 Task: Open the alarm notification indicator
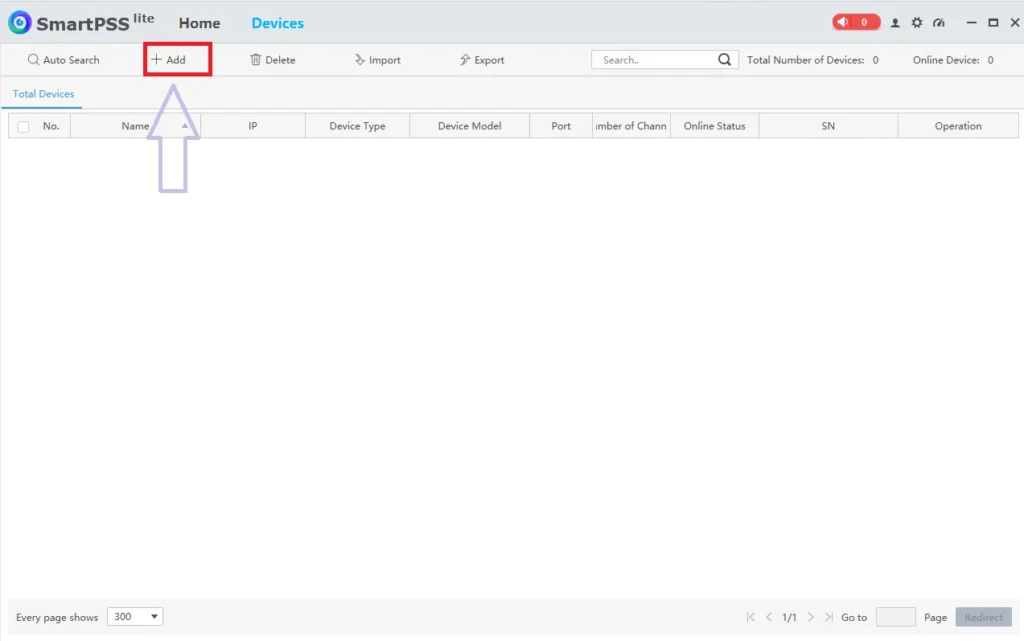pyautogui.click(x=855, y=21)
